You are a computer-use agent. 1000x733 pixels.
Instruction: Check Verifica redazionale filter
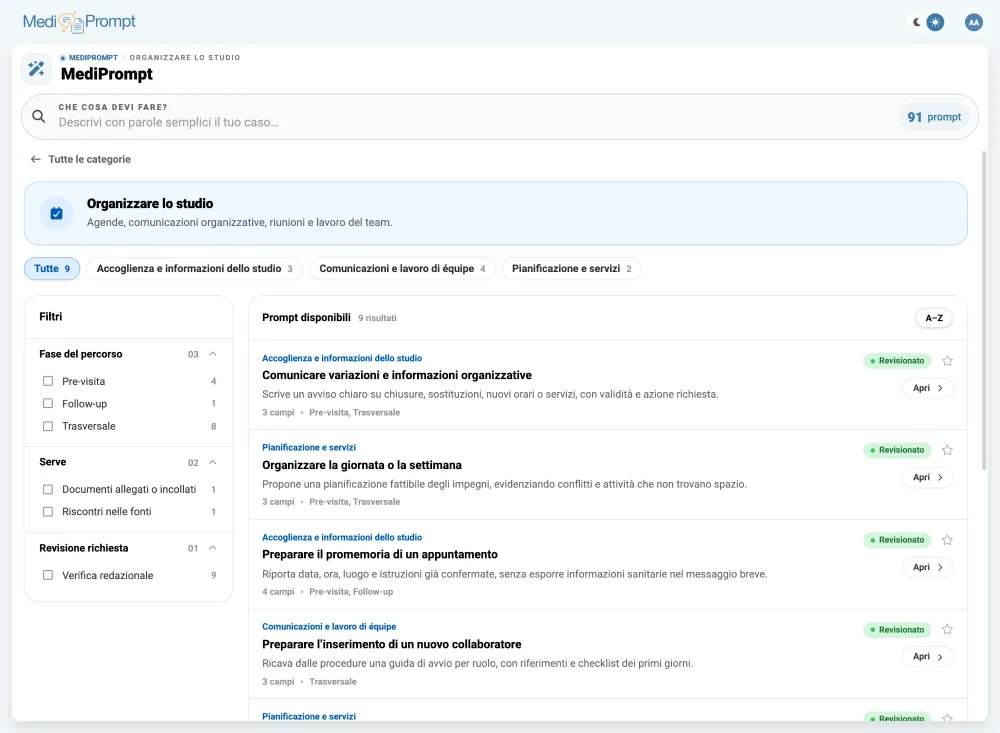(x=48, y=575)
